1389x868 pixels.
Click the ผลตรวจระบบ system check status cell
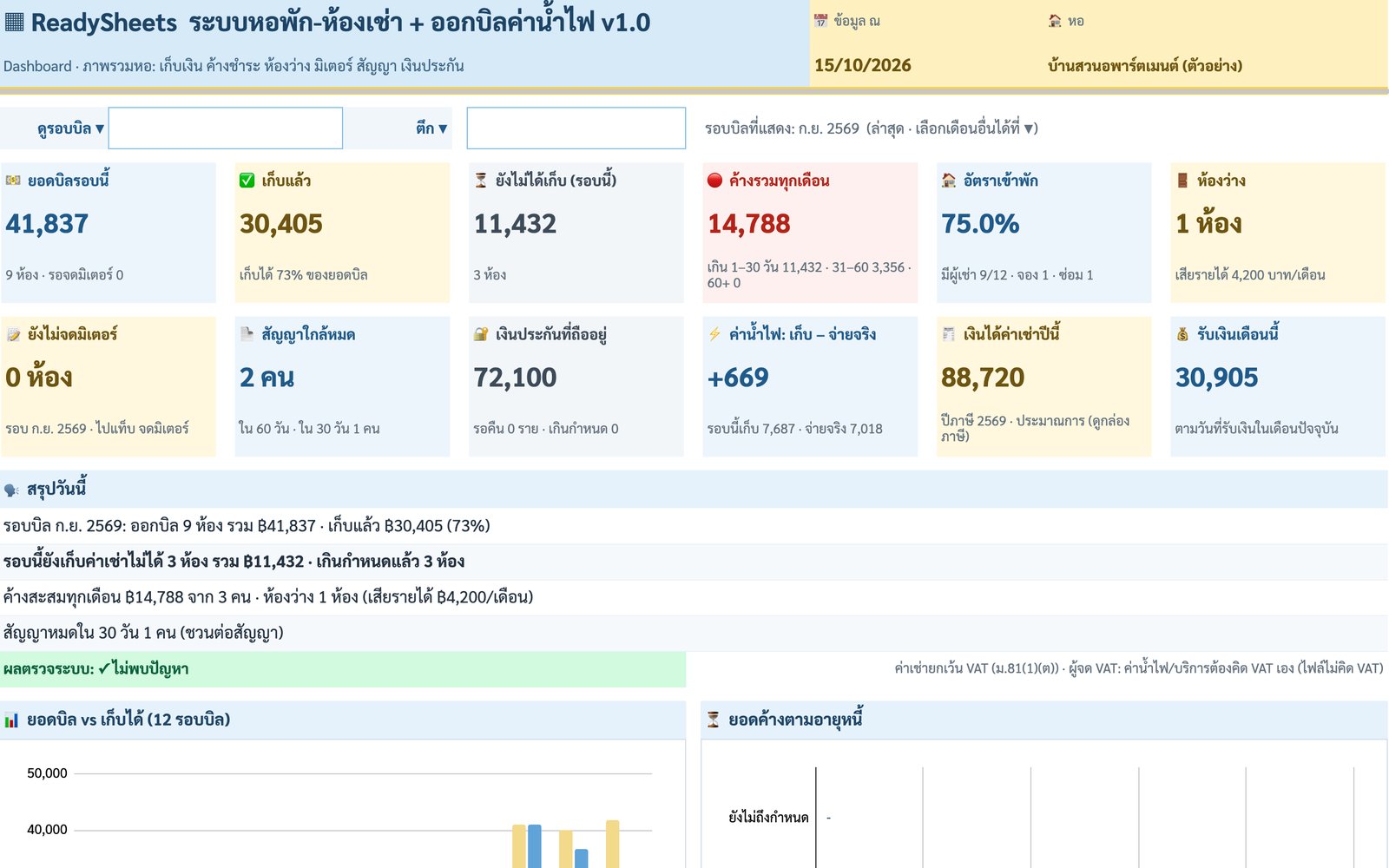(343, 669)
